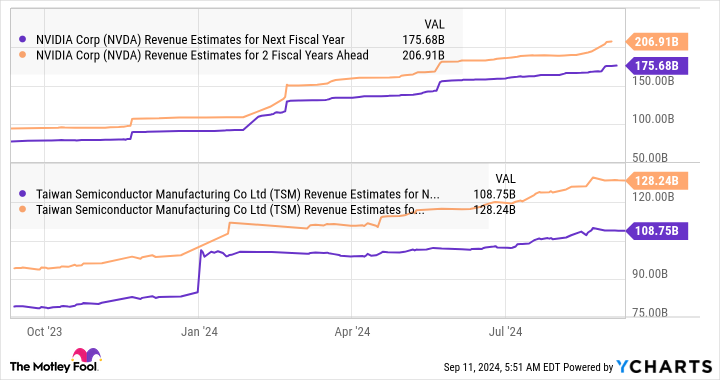This screenshot has width=720, height=380.
Task: Click the VAL header in NVDA legend
Action: pos(434,24)
